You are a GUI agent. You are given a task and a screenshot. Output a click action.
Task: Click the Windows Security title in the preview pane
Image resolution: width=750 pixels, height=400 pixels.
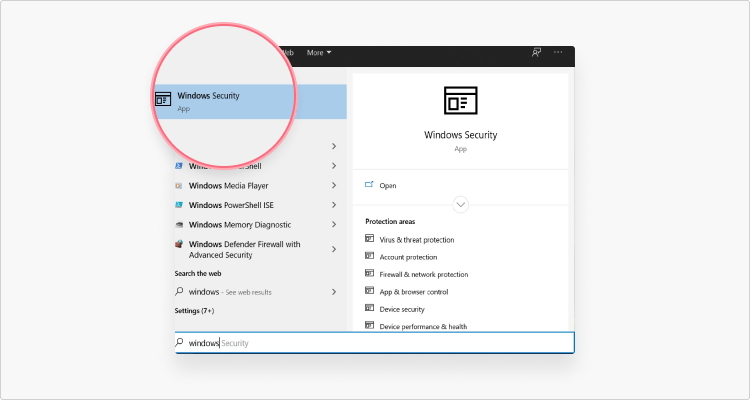[461, 135]
